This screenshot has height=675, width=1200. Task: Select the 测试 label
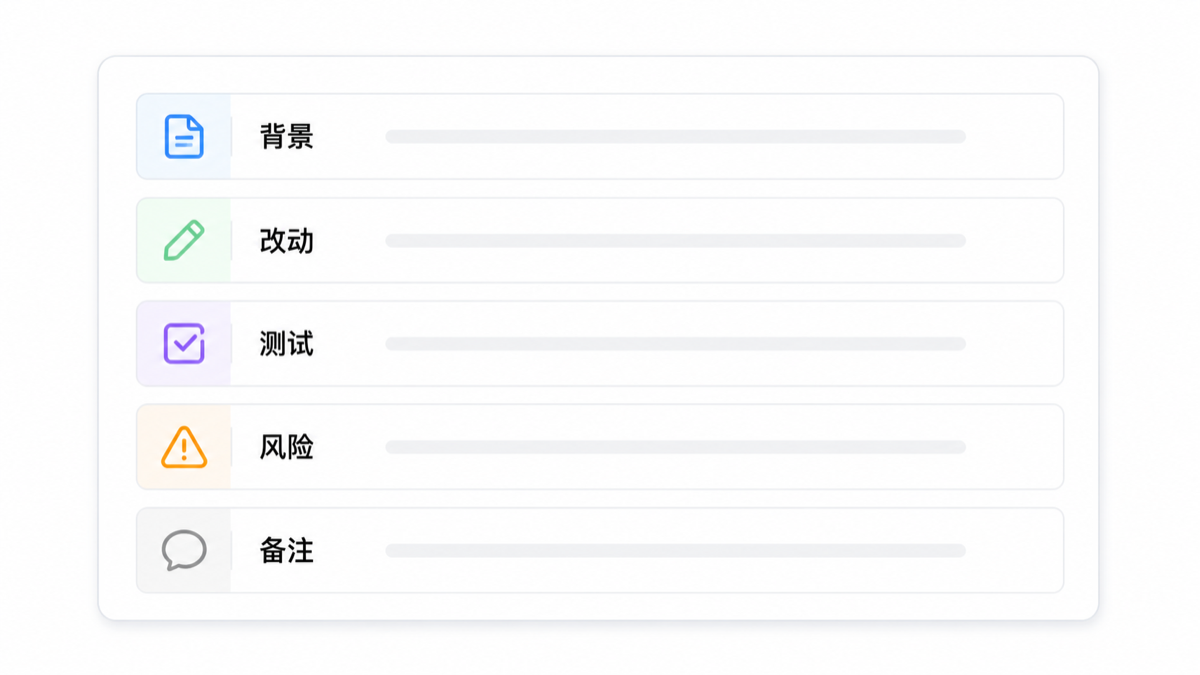click(287, 343)
